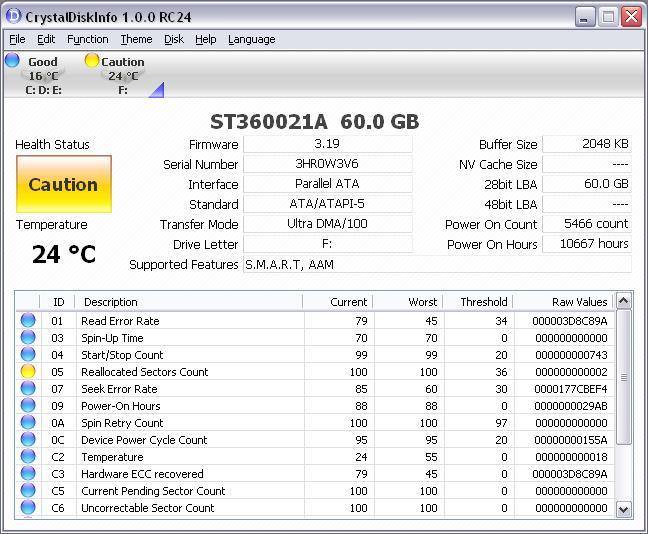Click raw value 0000000029AB
Viewport: 648px width, 534px height.
[x=571, y=406]
